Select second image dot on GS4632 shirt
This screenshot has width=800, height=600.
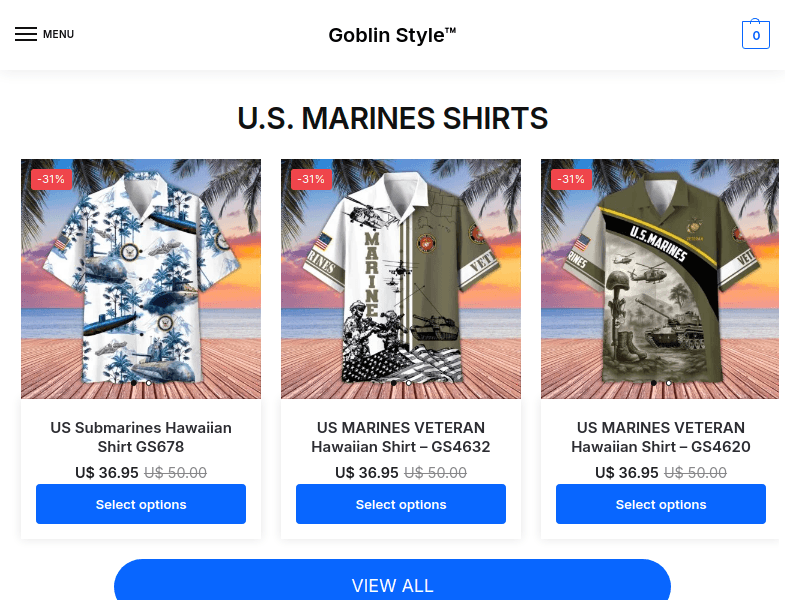point(409,383)
